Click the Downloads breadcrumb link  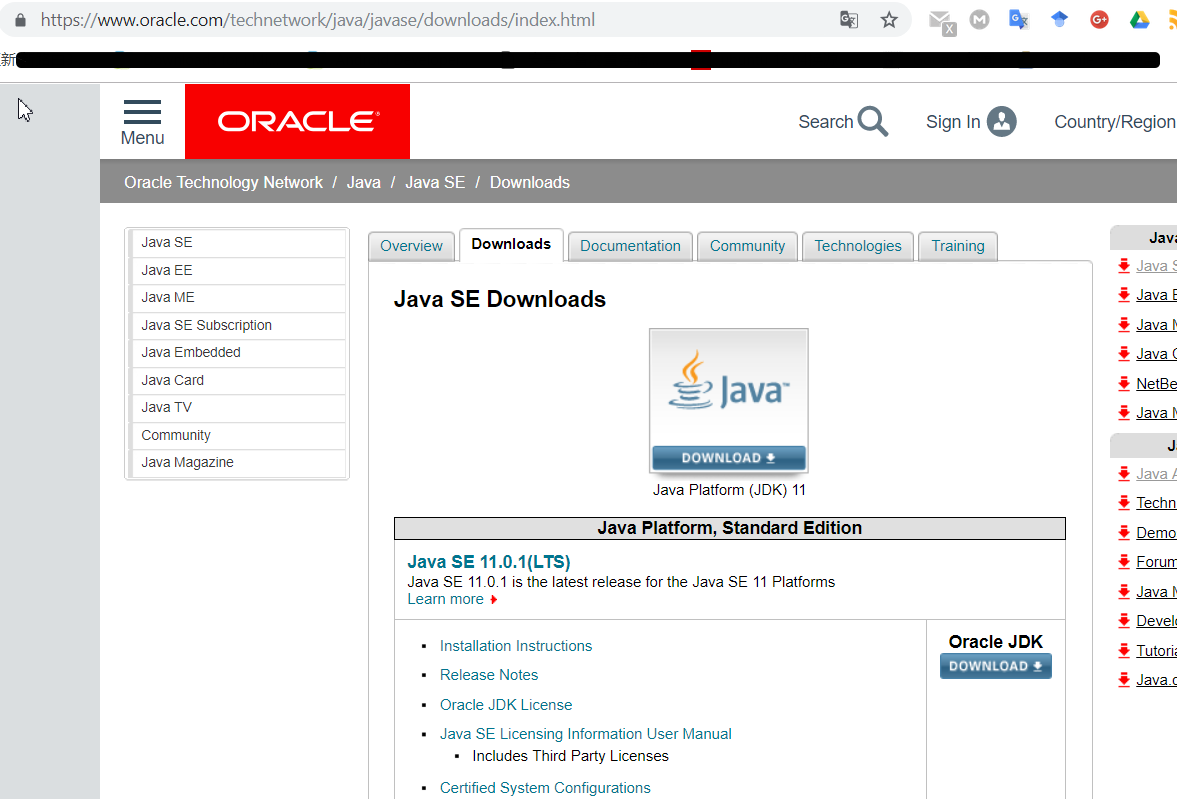(530, 182)
